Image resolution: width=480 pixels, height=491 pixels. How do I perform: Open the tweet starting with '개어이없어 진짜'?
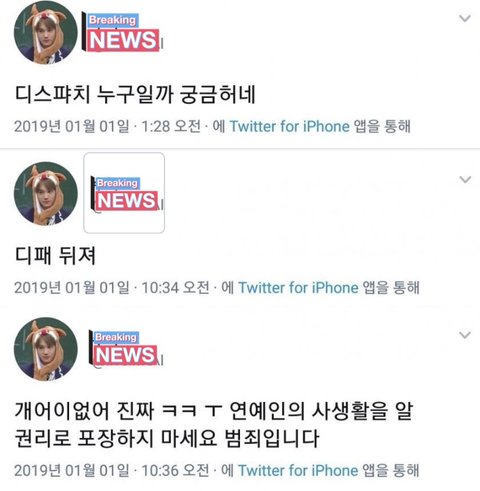click(213, 424)
